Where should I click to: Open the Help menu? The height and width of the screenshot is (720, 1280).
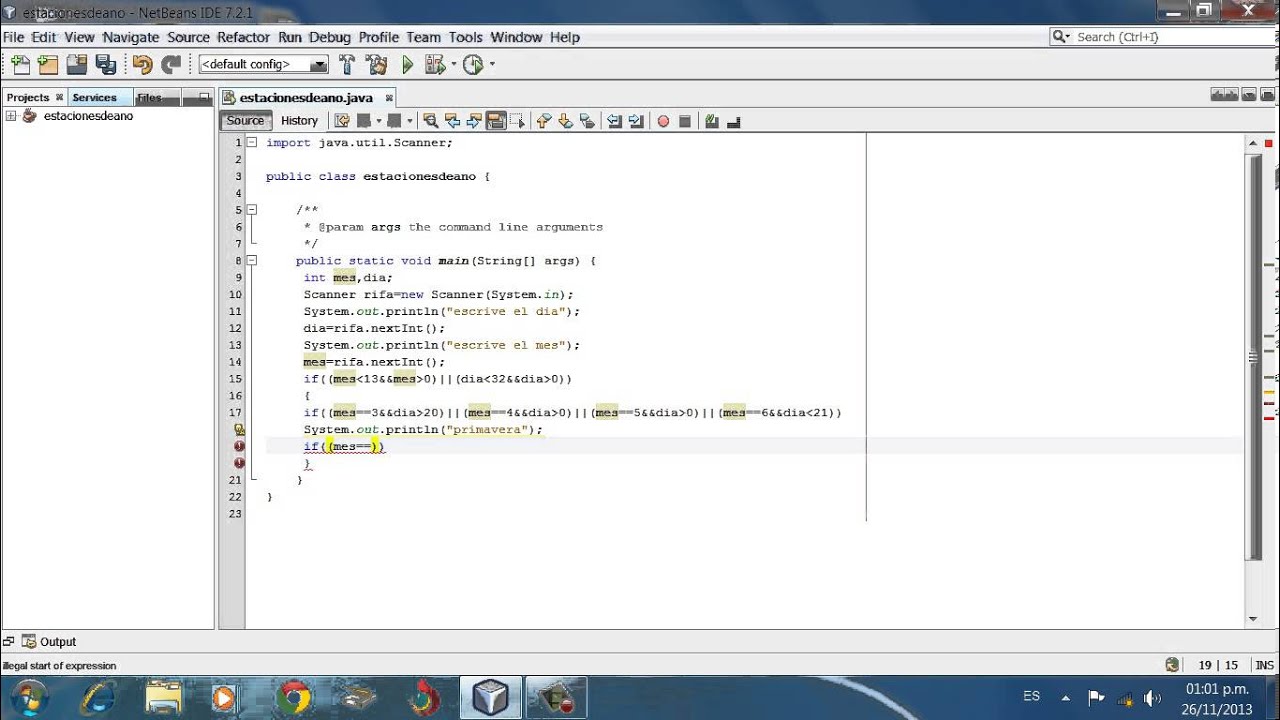(x=565, y=37)
